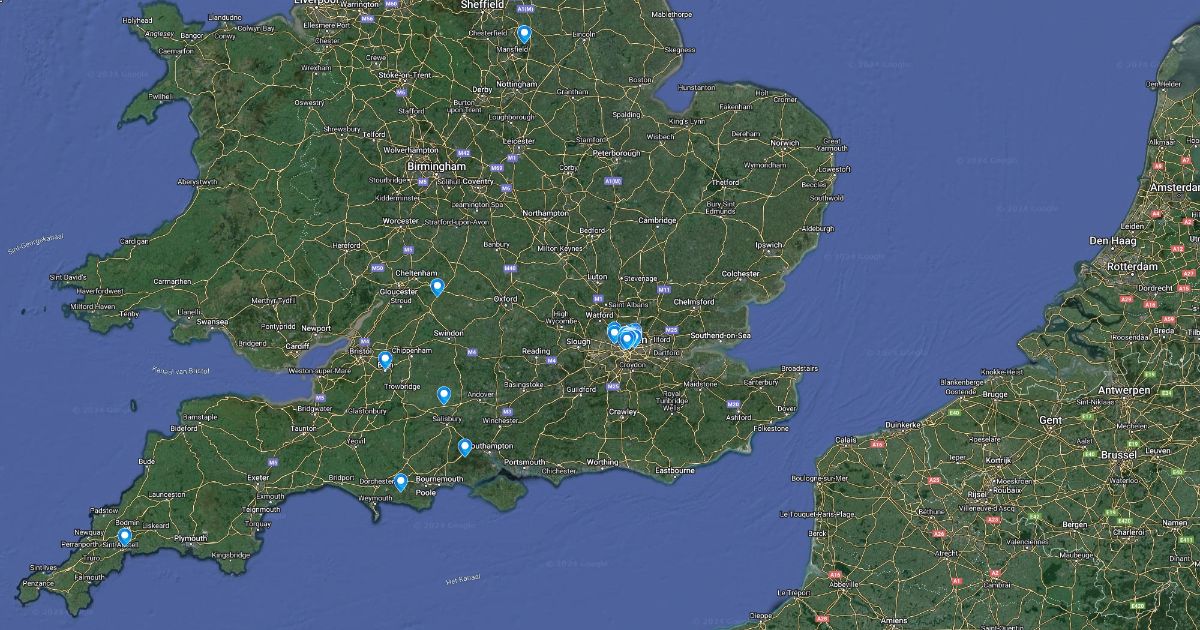Click the Norwich label in East Anglia

coord(784,142)
